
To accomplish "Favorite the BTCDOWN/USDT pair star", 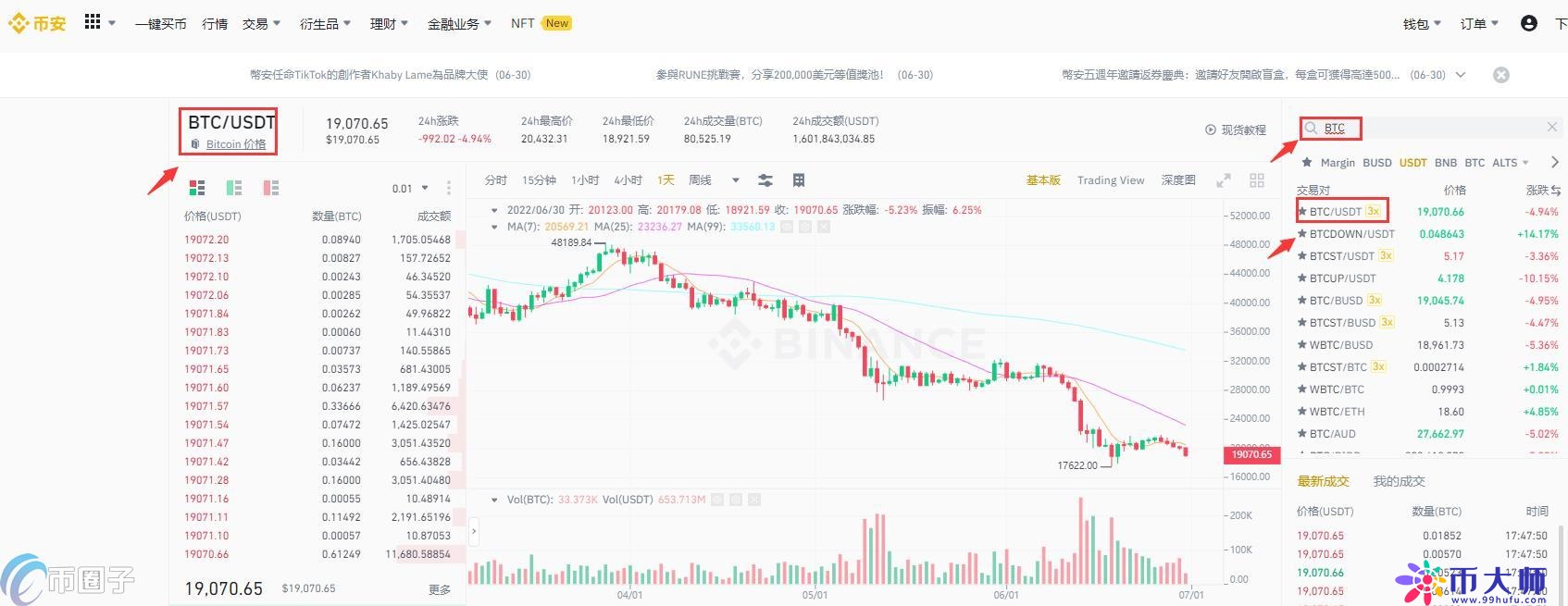I will click(x=1302, y=234).
